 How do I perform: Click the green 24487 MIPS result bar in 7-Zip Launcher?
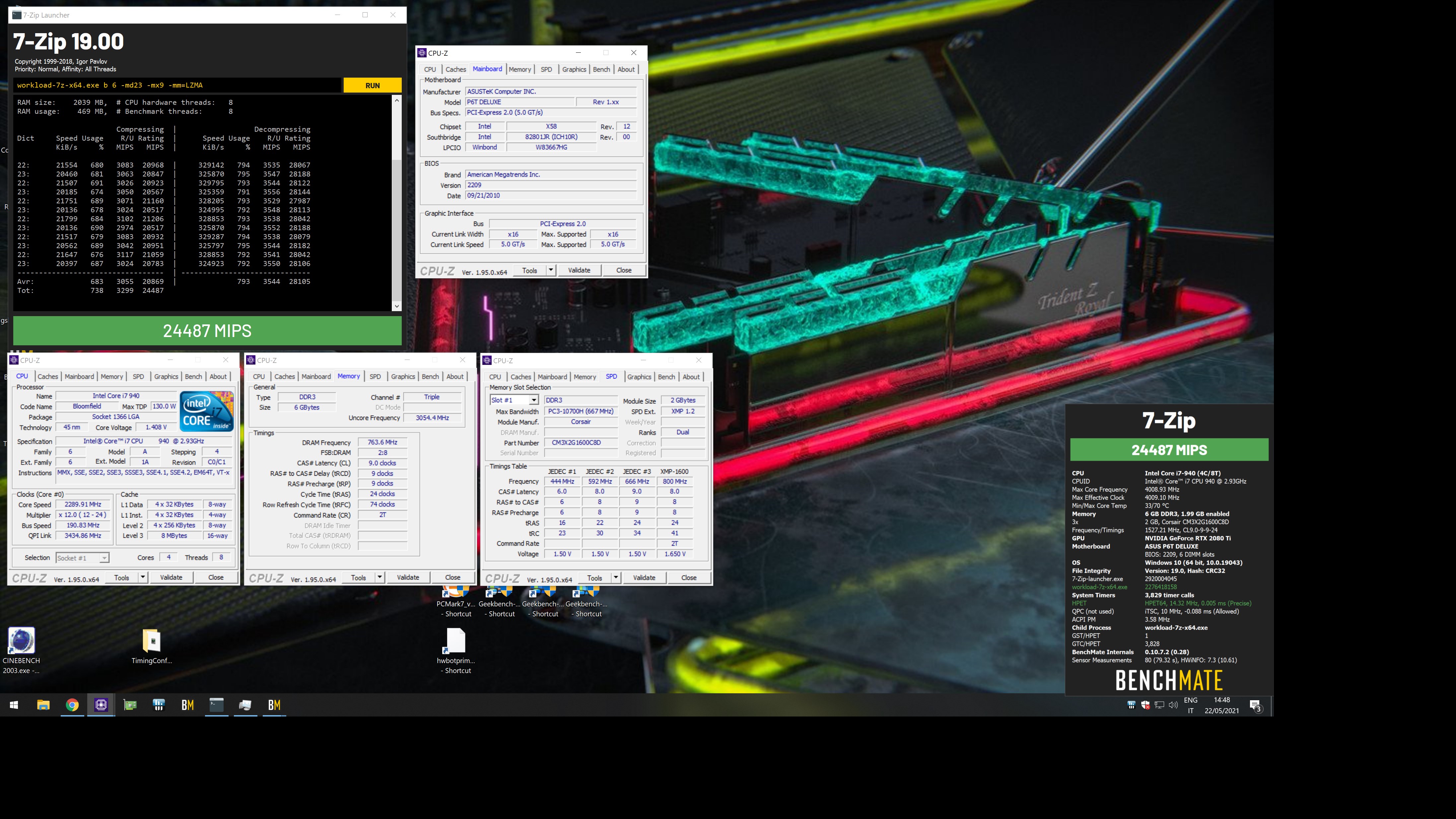207,331
